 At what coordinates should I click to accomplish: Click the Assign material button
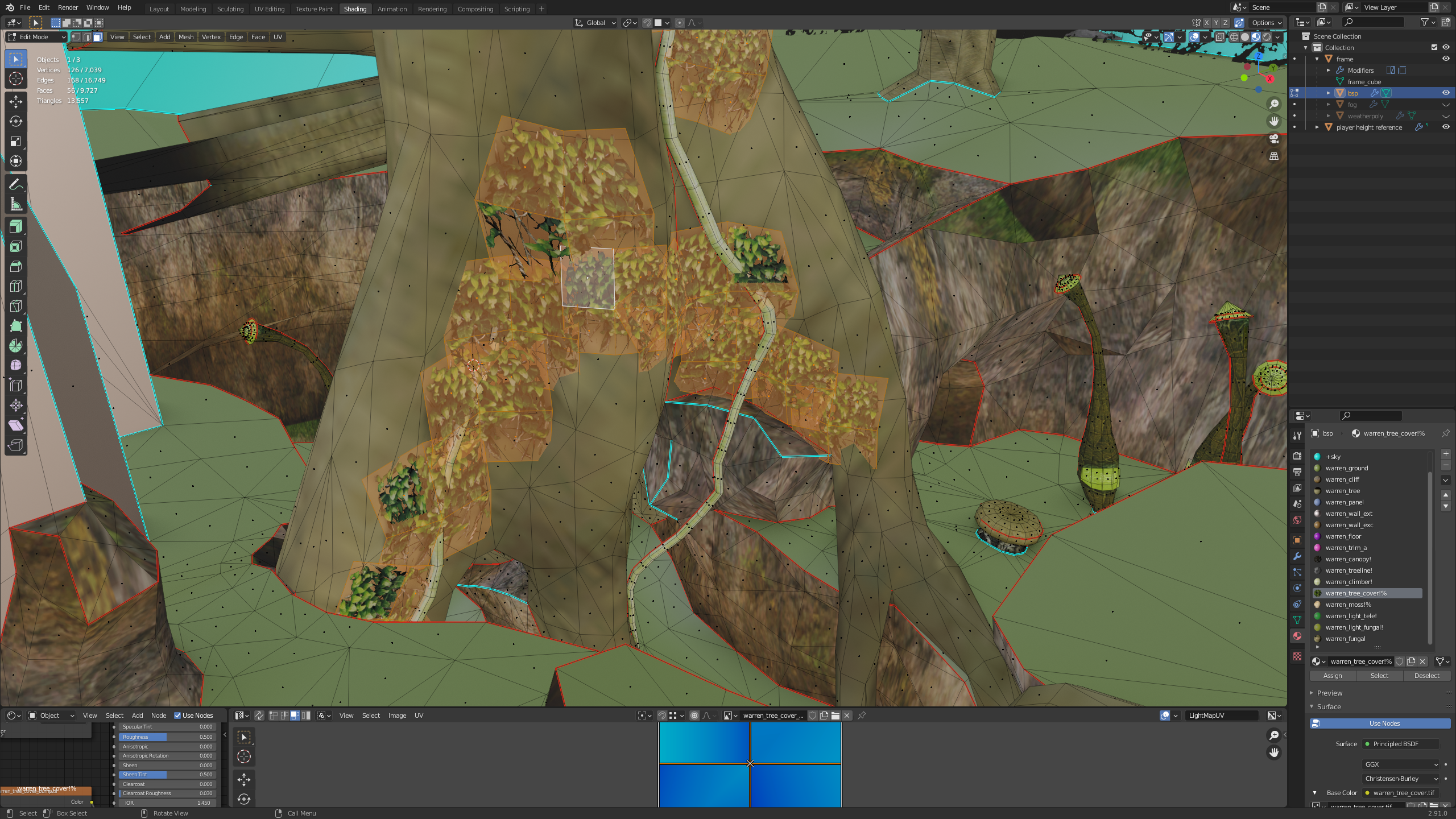[x=1333, y=676]
